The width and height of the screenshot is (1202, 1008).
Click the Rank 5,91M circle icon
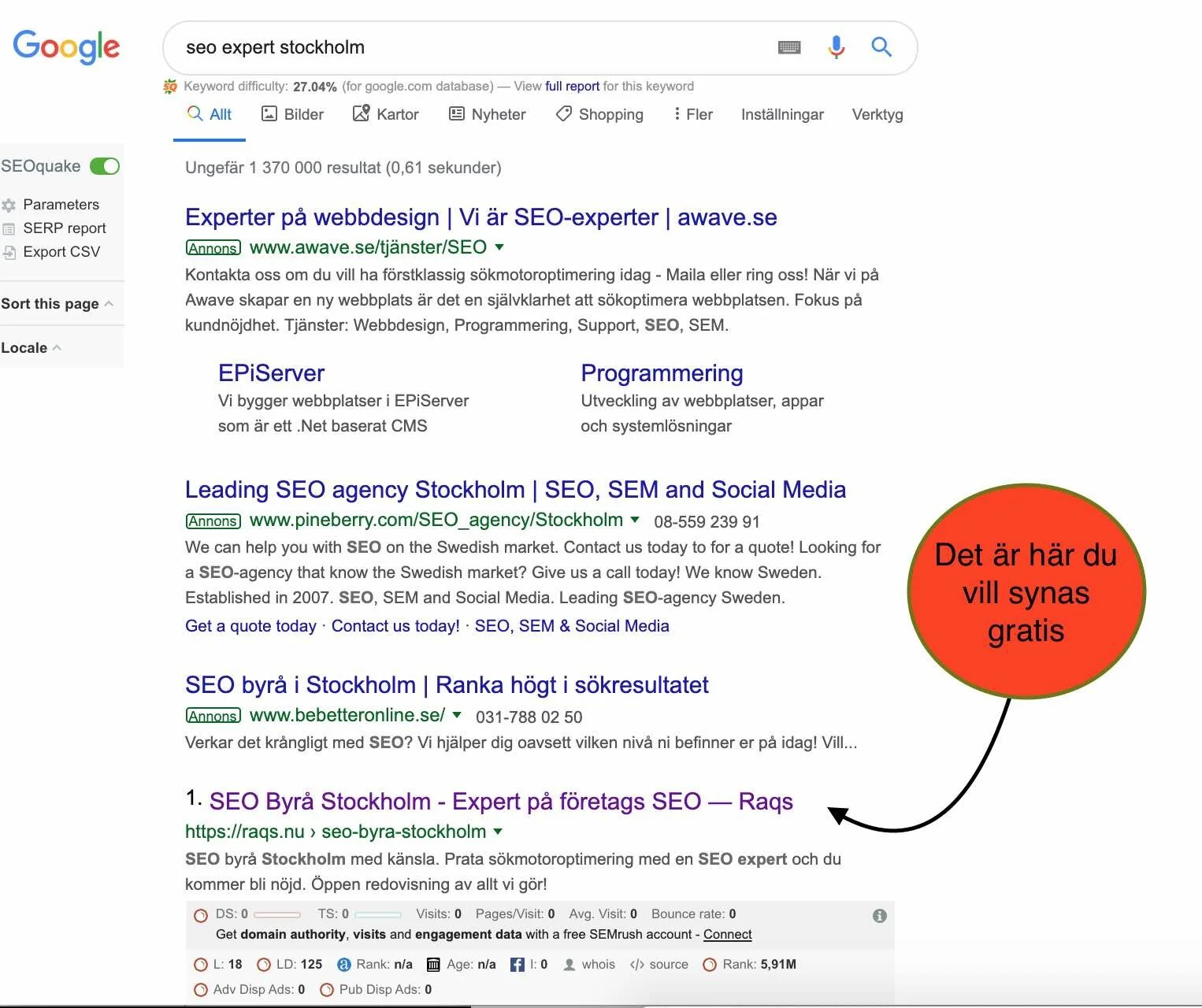[x=710, y=965]
